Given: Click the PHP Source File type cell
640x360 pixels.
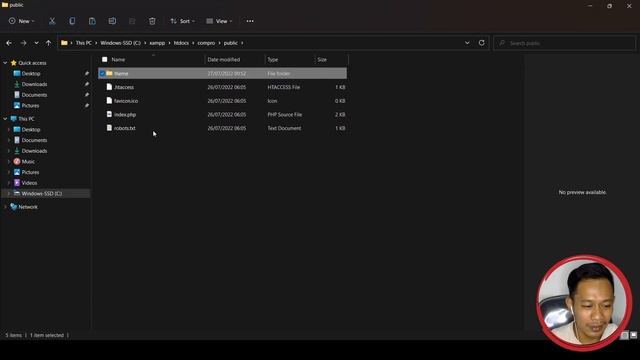Looking at the screenshot, I should (284, 115).
